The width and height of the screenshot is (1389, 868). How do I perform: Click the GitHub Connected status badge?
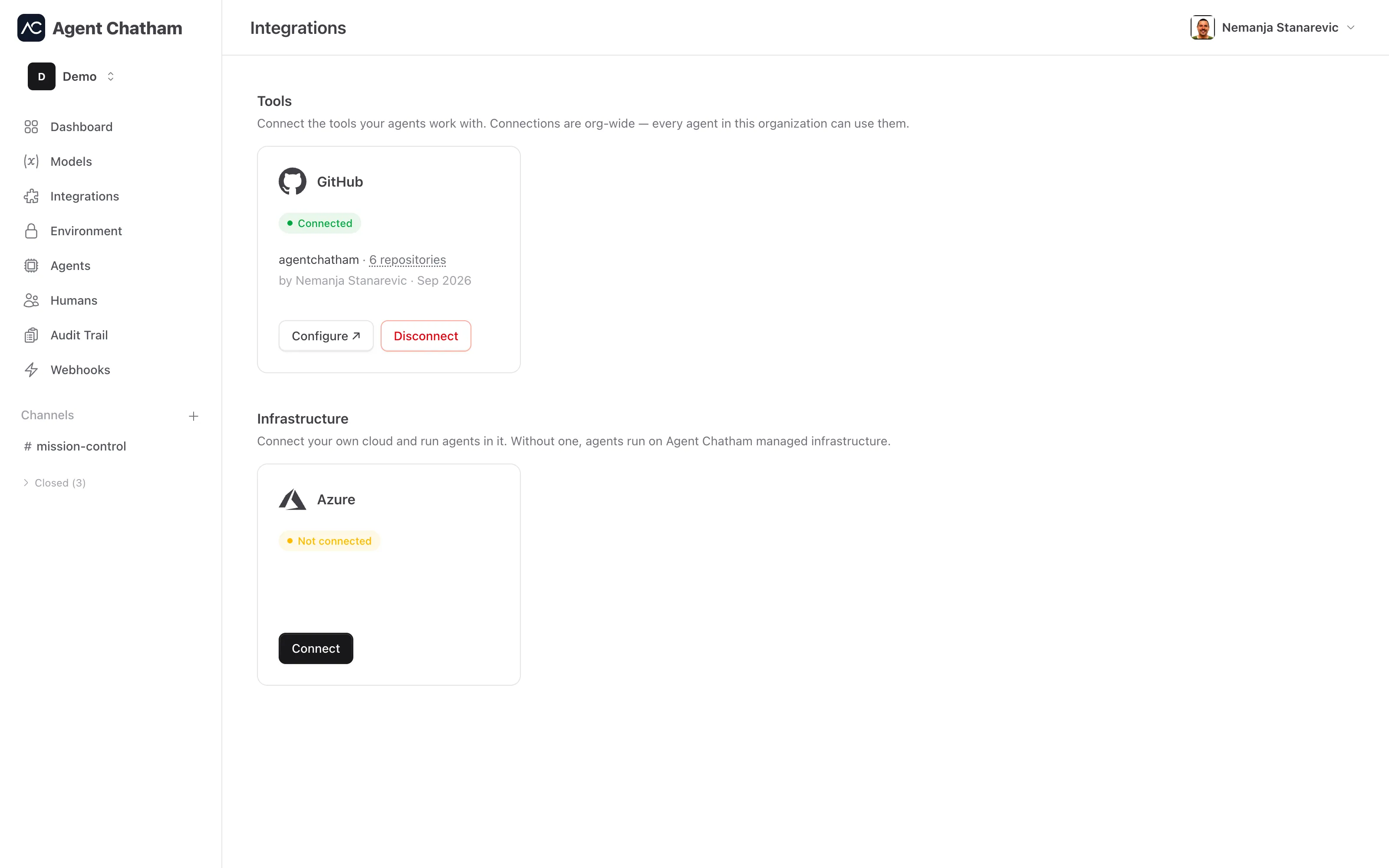click(x=320, y=224)
